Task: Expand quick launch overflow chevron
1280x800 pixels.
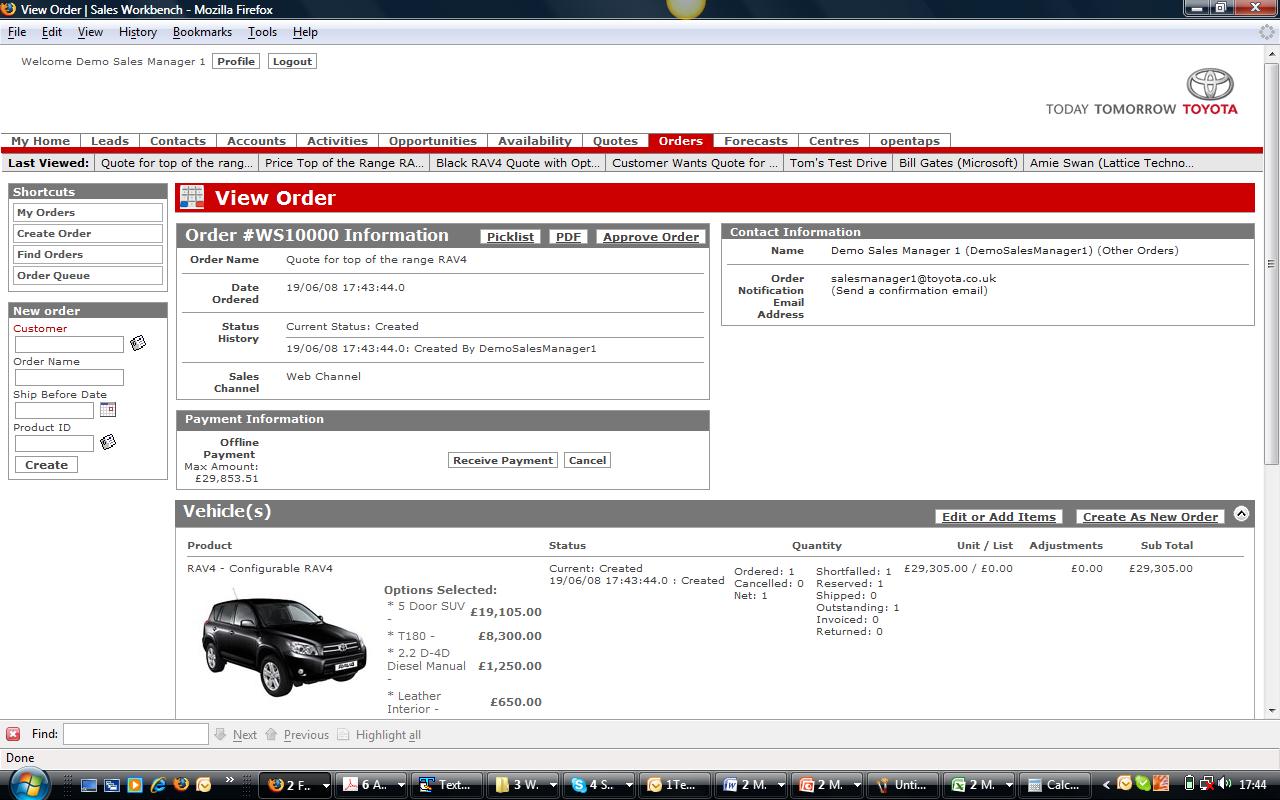Action: click(x=229, y=779)
